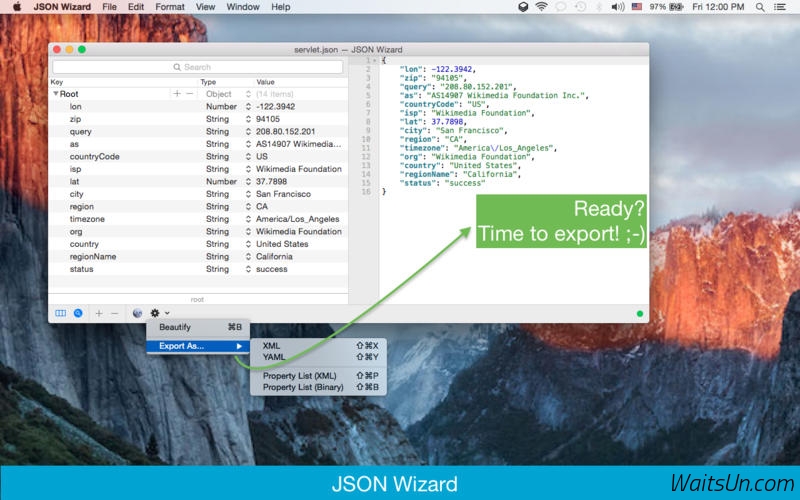Click the "city": "San Francisco" code line
The width and height of the screenshot is (800, 500).
453,131
